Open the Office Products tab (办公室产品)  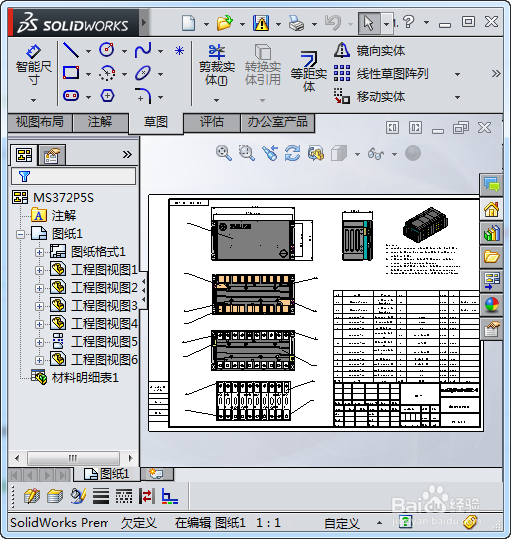pos(278,122)
